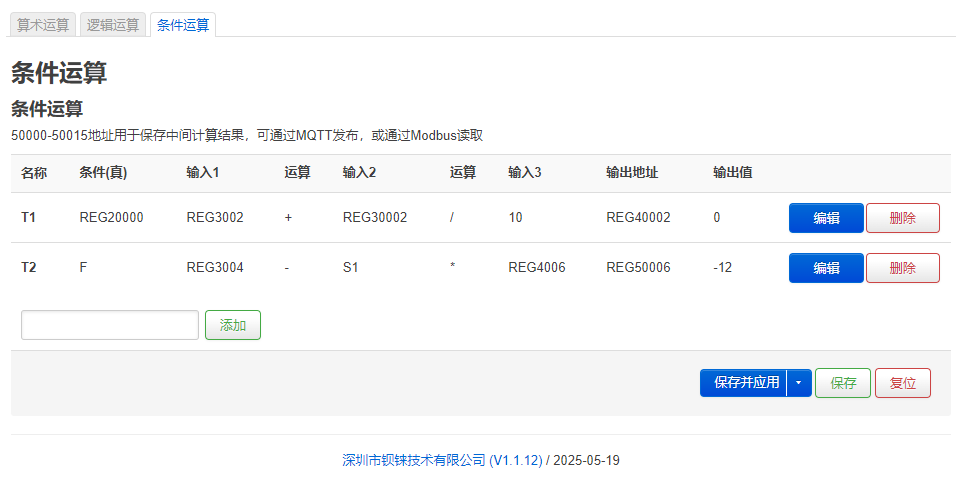
Task: Click the REG30002 input cell
Action: coord(375,218)
